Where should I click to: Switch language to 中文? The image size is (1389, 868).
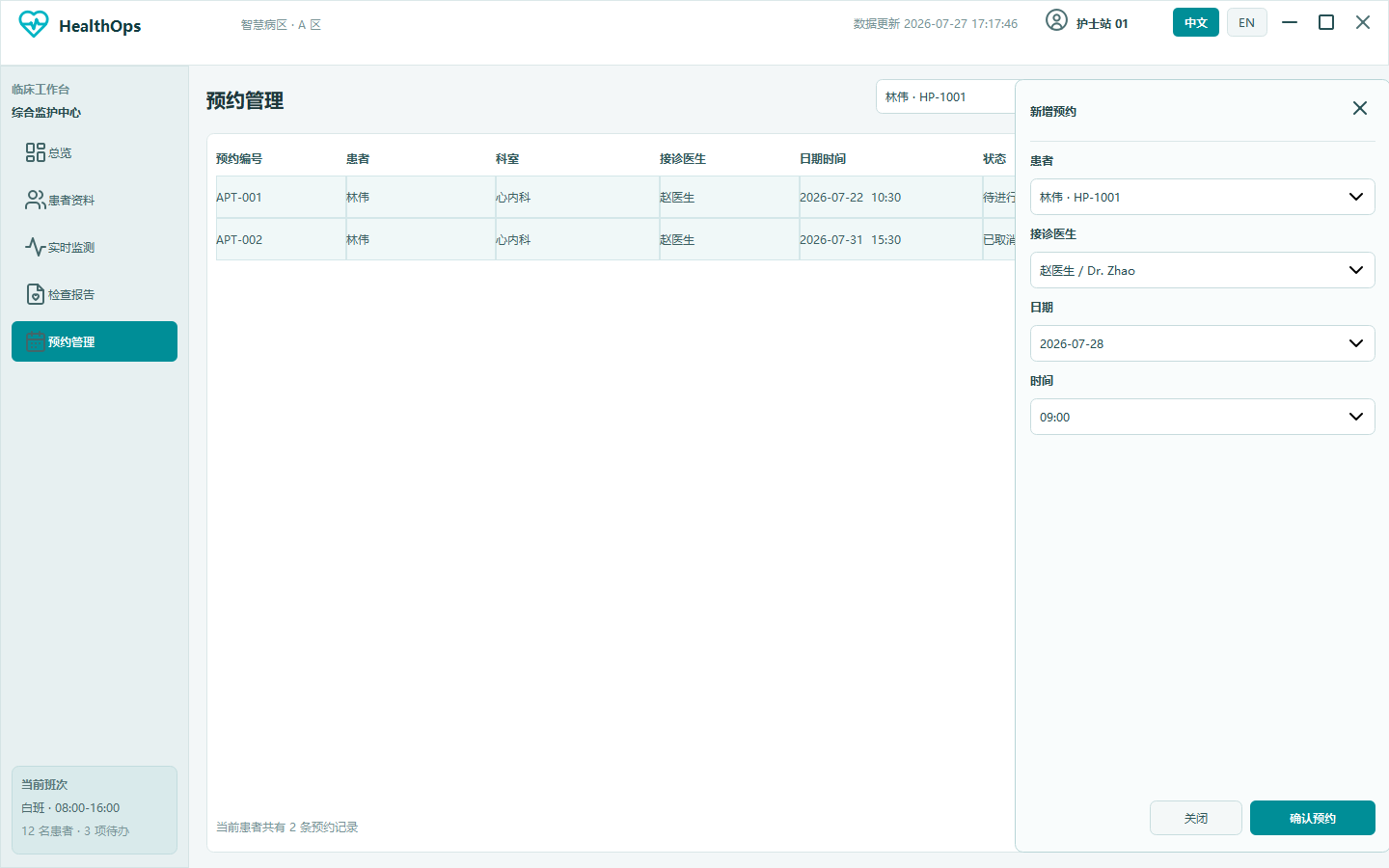coord(1196,22)
